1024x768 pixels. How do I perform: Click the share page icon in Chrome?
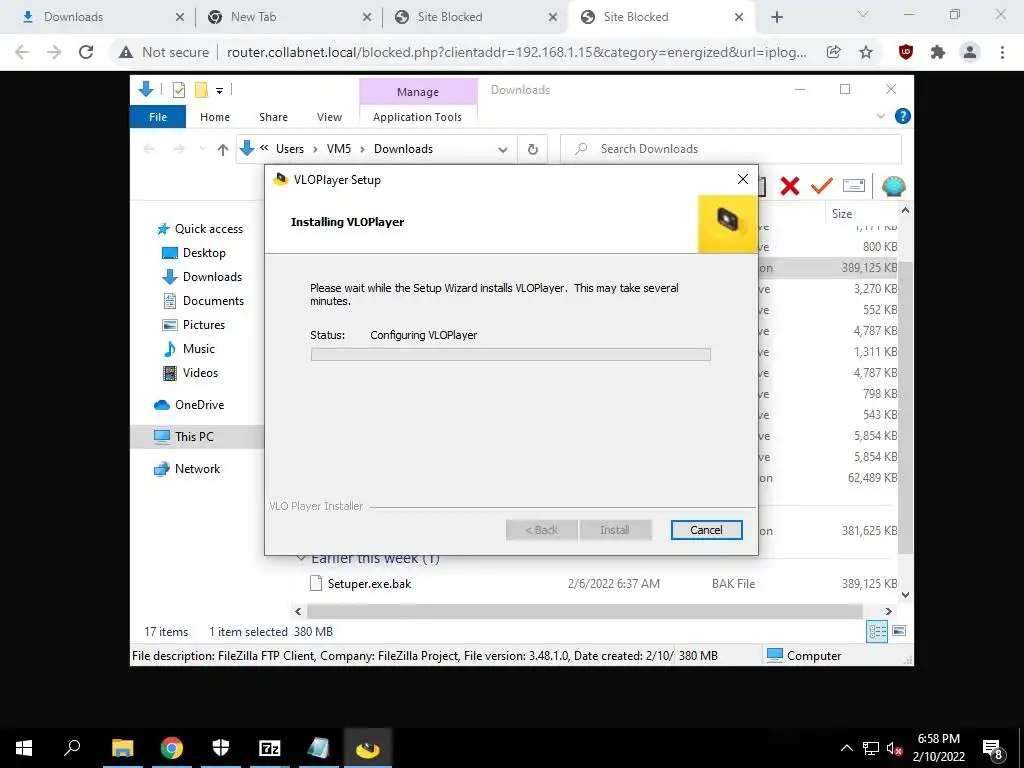[833, 52]
